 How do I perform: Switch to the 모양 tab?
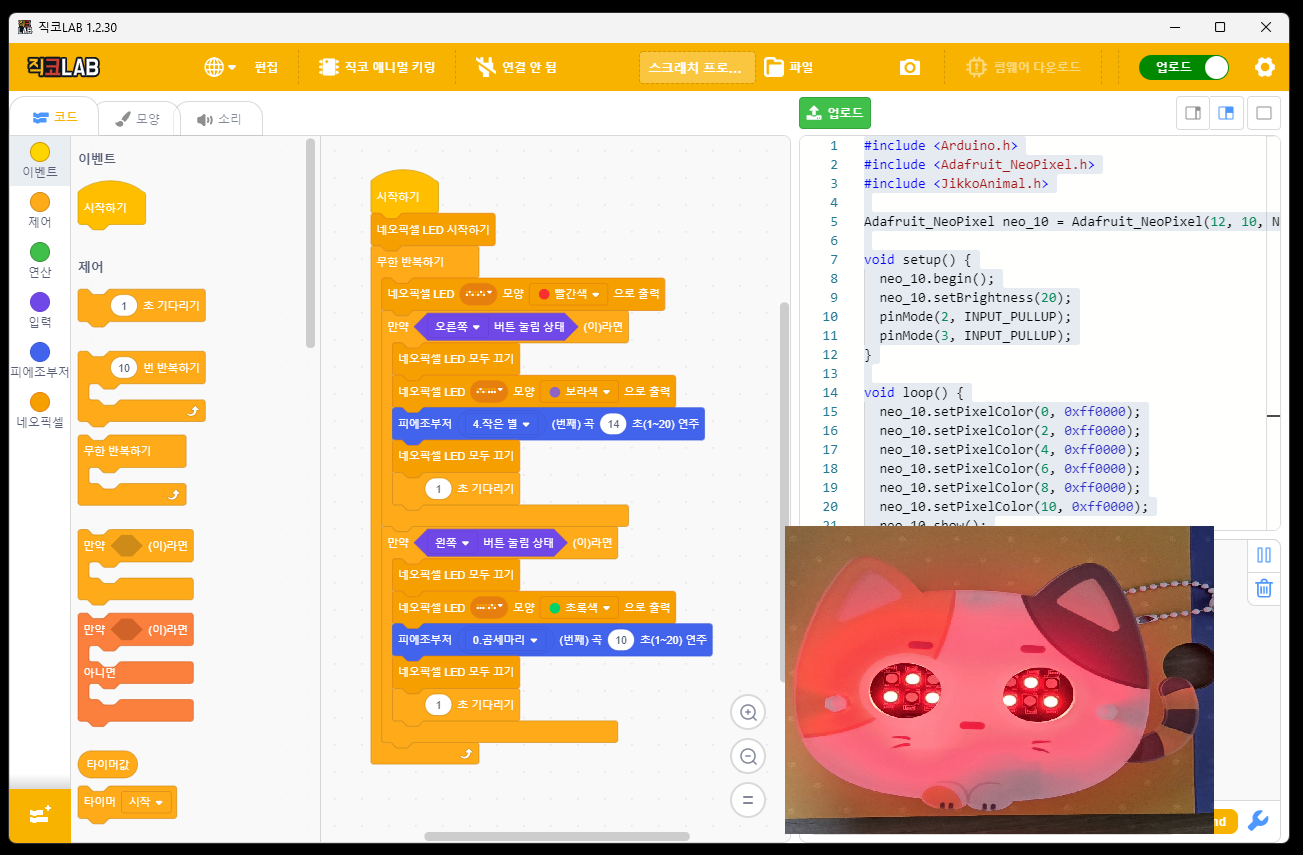(137, 118)
